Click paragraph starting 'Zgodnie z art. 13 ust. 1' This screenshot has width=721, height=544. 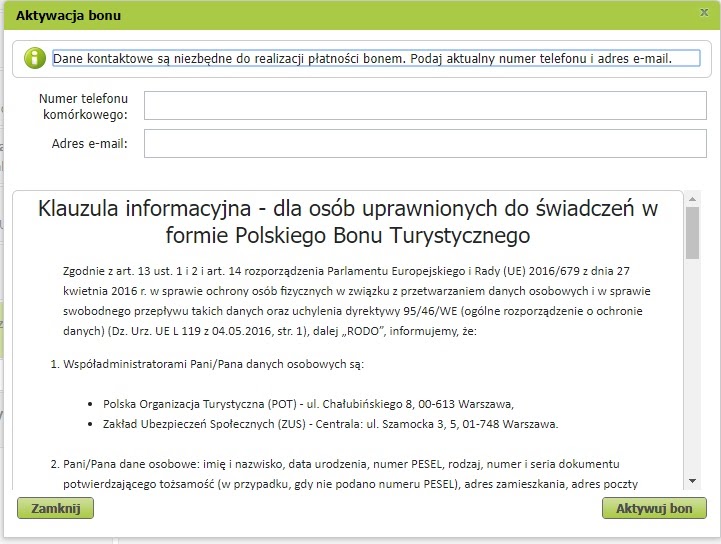coord(357,301)
